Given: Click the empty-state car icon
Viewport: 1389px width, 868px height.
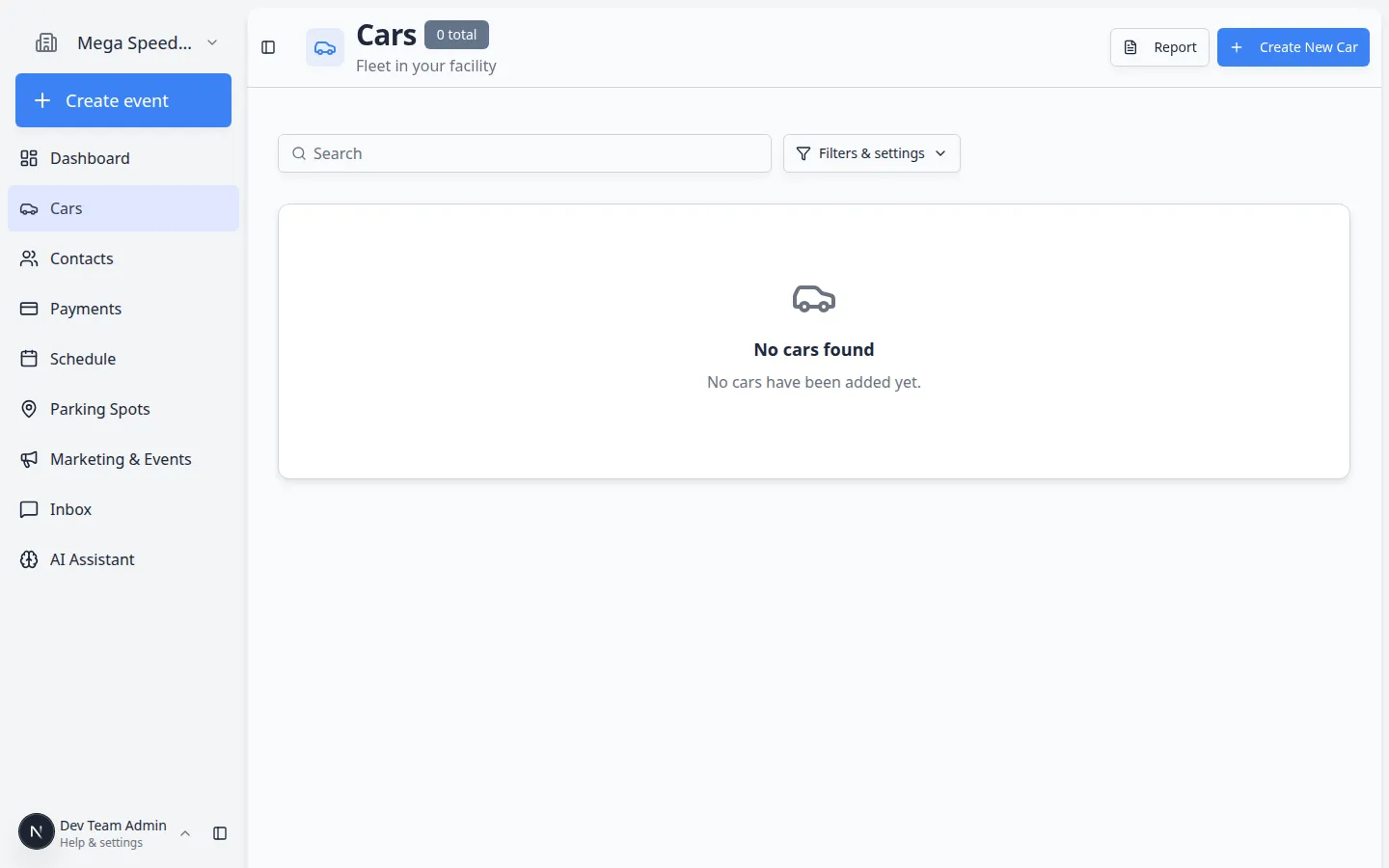Looking at the screenshot, I should pos(814,299).
